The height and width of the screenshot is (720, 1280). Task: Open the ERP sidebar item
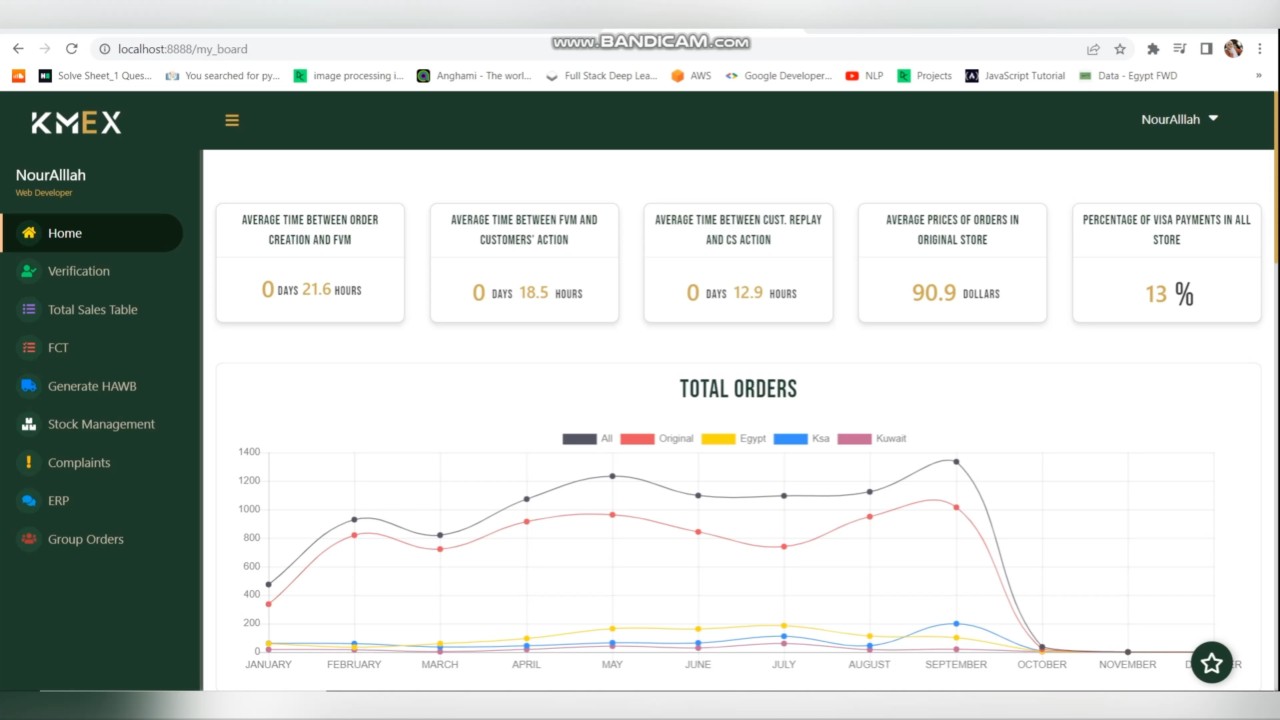58,501
